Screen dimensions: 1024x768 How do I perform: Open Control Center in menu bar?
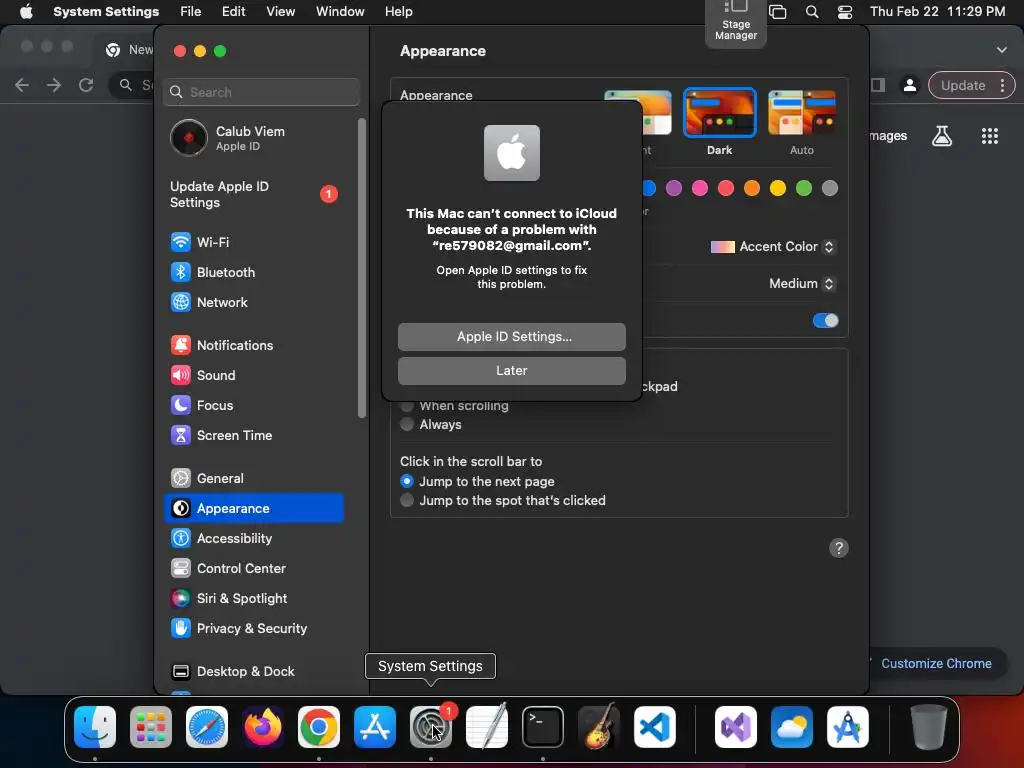(x=844, y=12)
